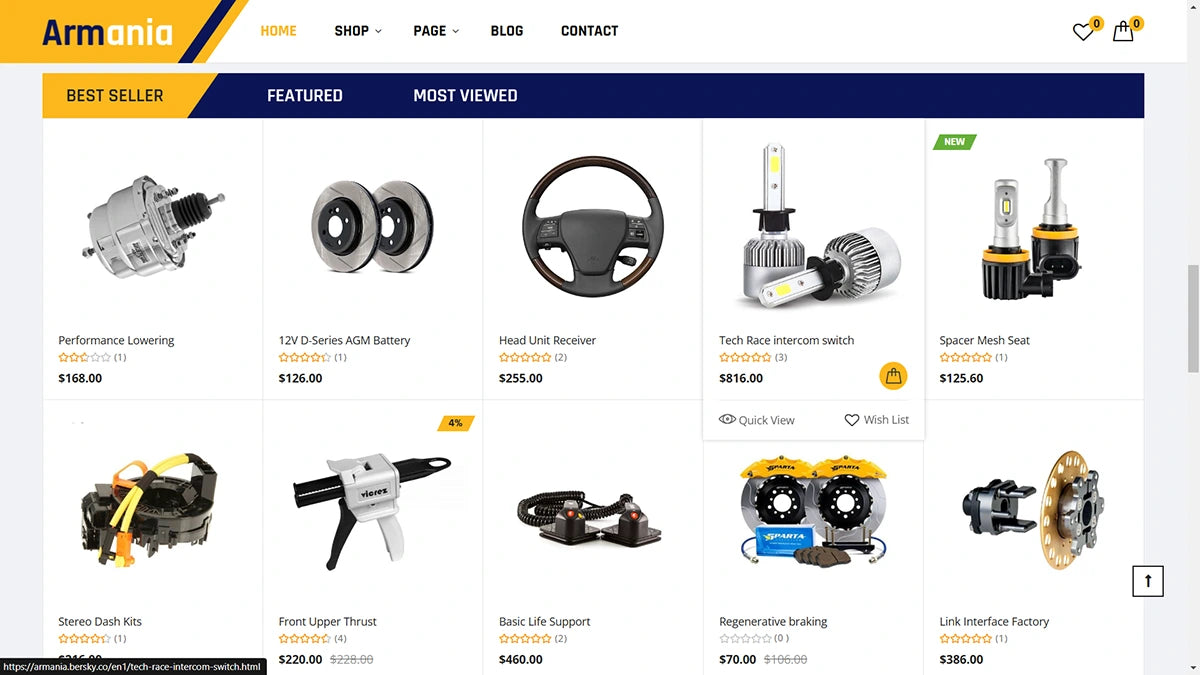Expand the PAGE dropdown menu

[436, 31]
